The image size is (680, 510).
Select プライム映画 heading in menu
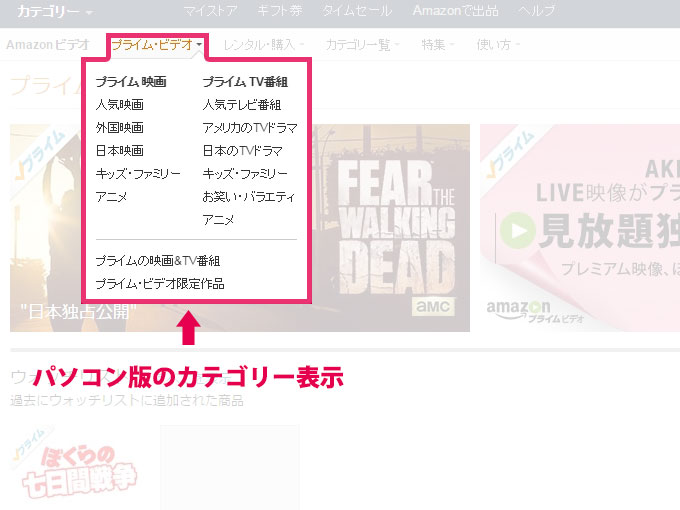coord(131,82)
